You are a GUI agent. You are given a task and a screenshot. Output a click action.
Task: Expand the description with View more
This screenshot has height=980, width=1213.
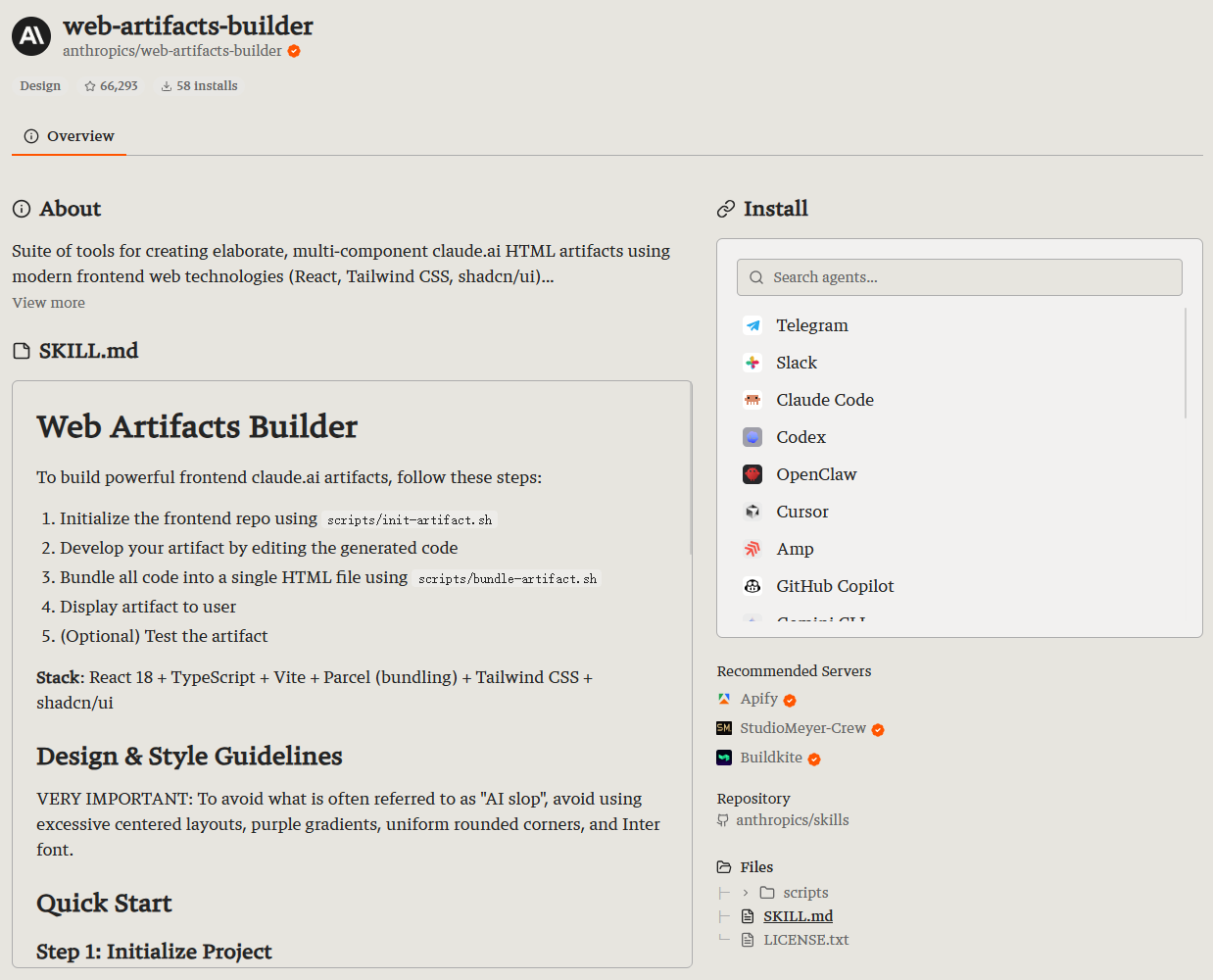(49, 303)
